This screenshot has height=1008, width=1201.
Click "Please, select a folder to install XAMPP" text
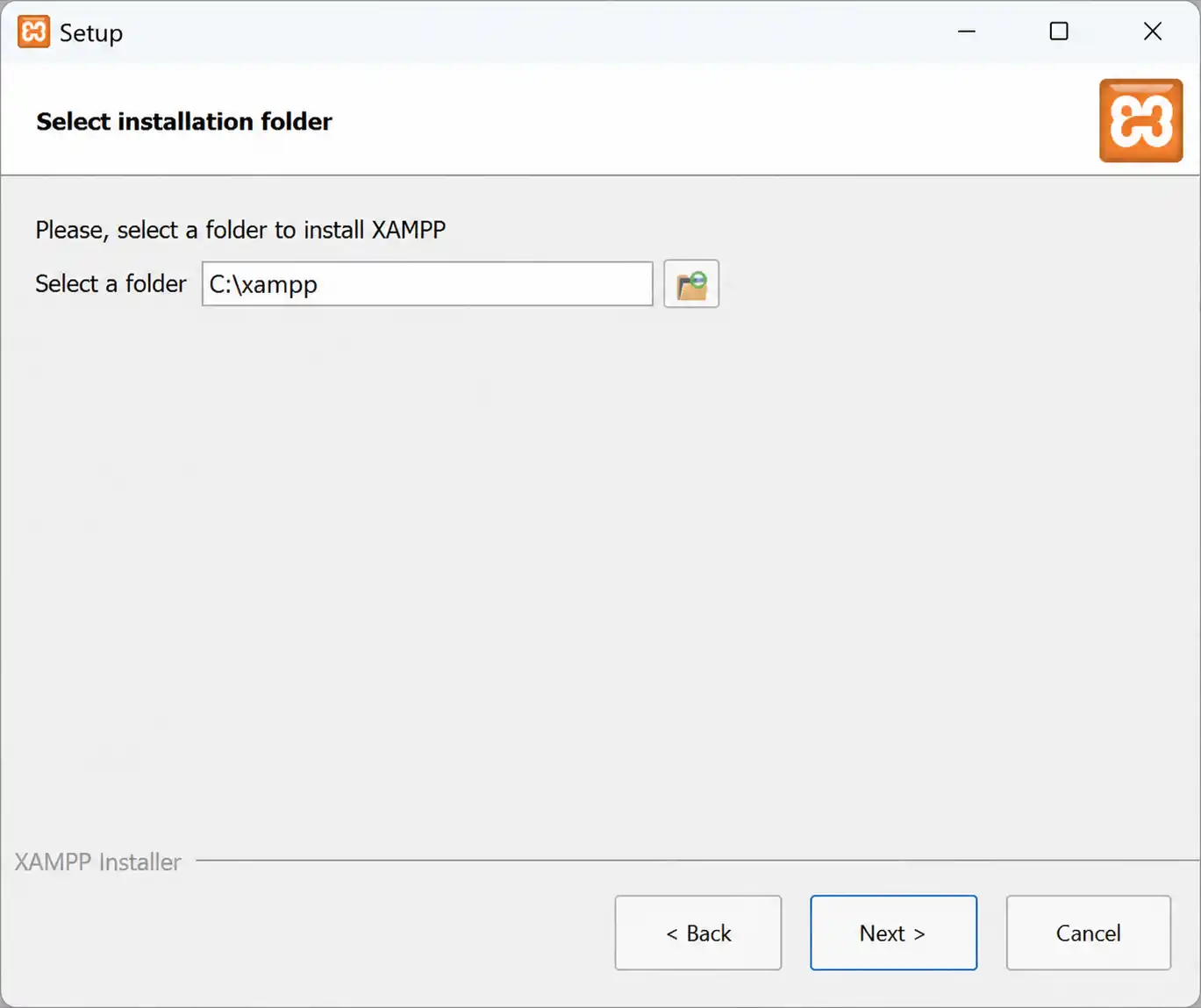click(240, 230)
